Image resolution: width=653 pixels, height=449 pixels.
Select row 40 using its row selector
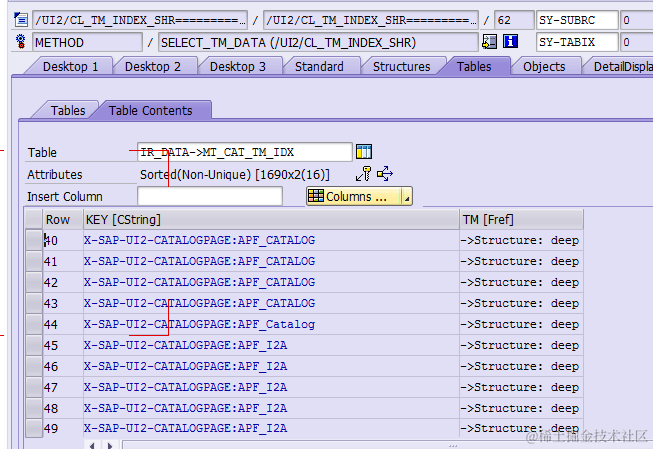click(x=34, y=240)
